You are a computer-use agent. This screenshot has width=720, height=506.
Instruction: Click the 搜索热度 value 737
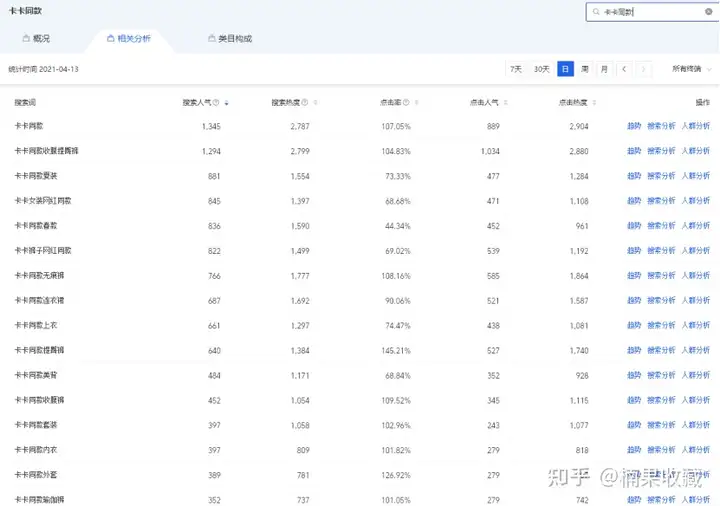(x=303, y=500)
